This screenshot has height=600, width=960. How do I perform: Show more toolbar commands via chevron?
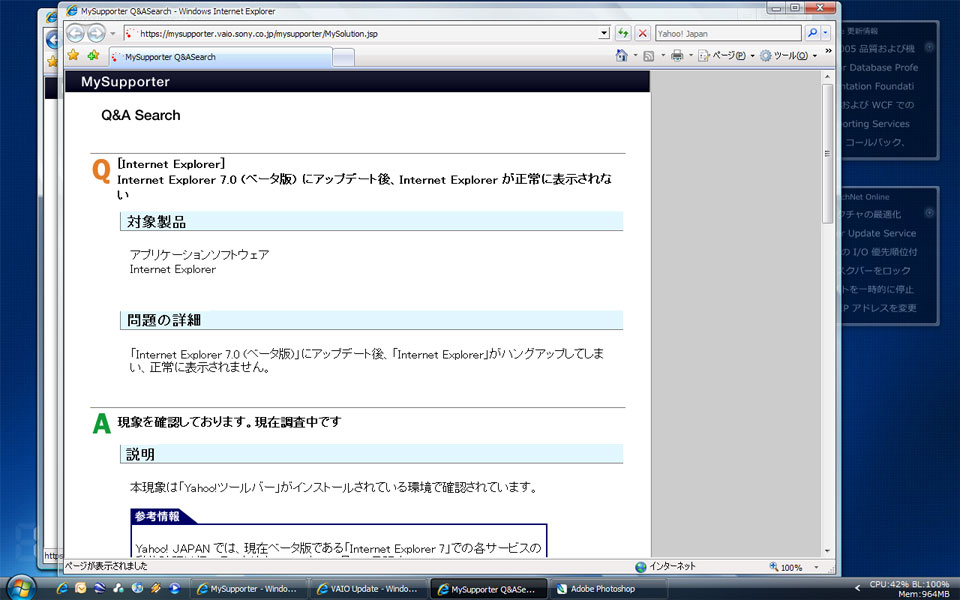click(828, 51)
